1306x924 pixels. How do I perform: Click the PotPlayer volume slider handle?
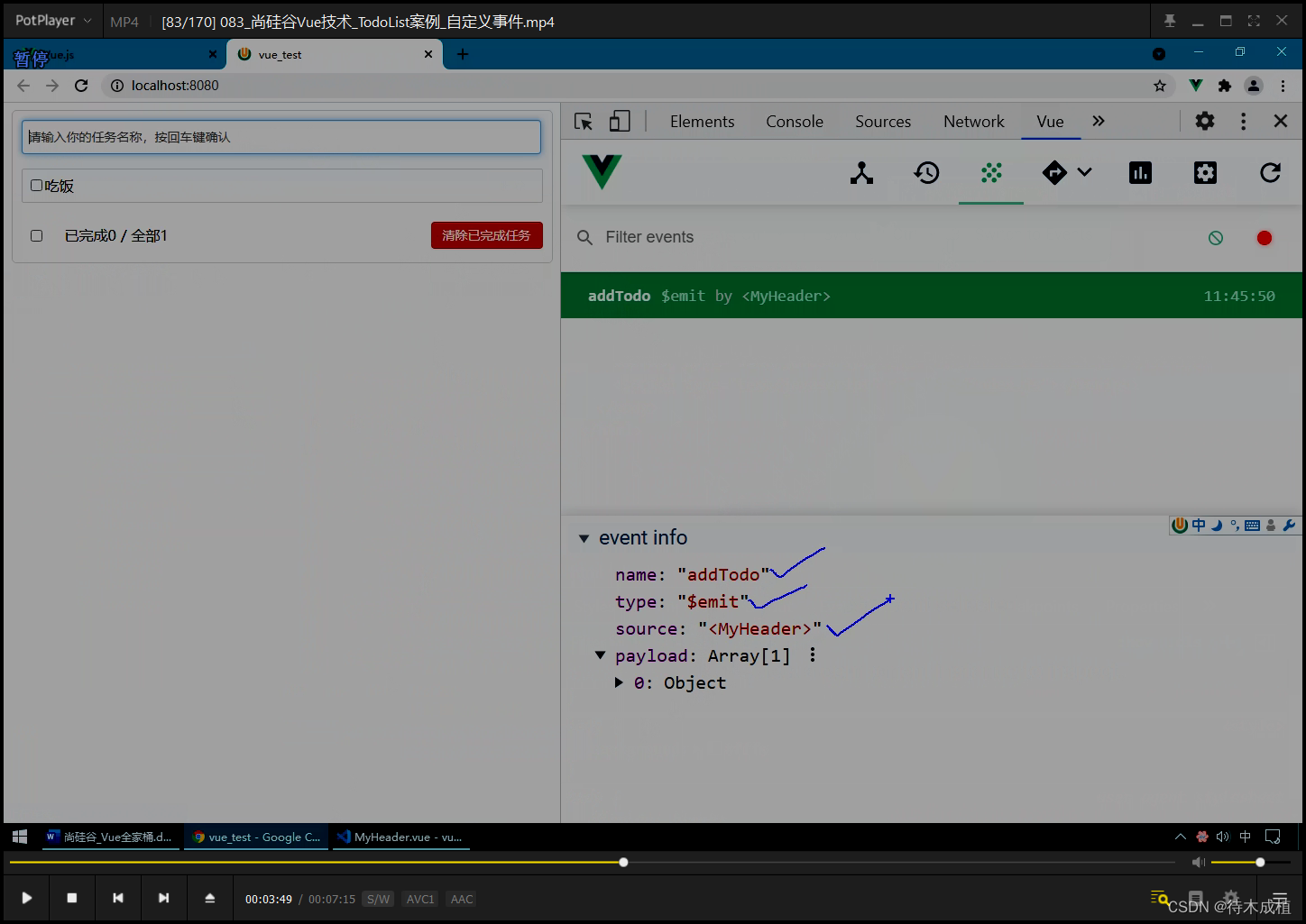click(x=1260, y=863)
